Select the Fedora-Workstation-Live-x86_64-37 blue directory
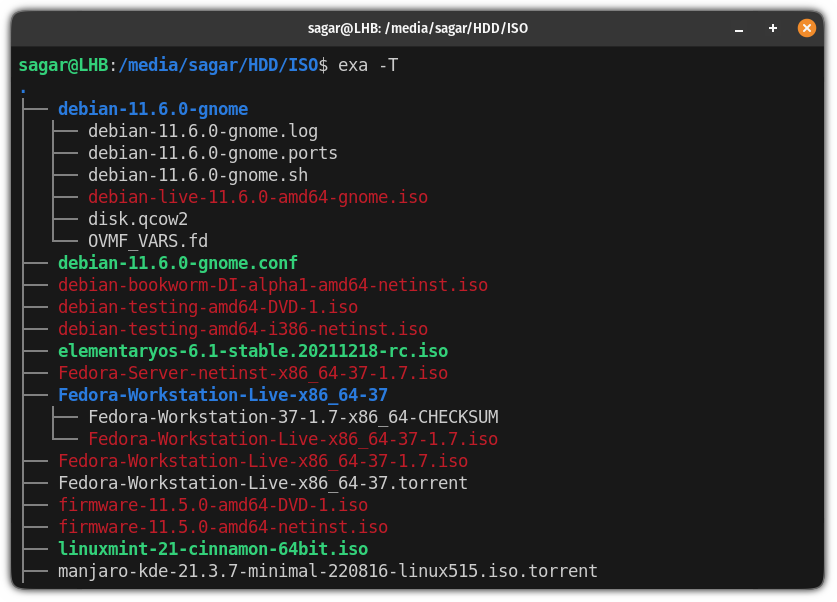 point(223,395)
